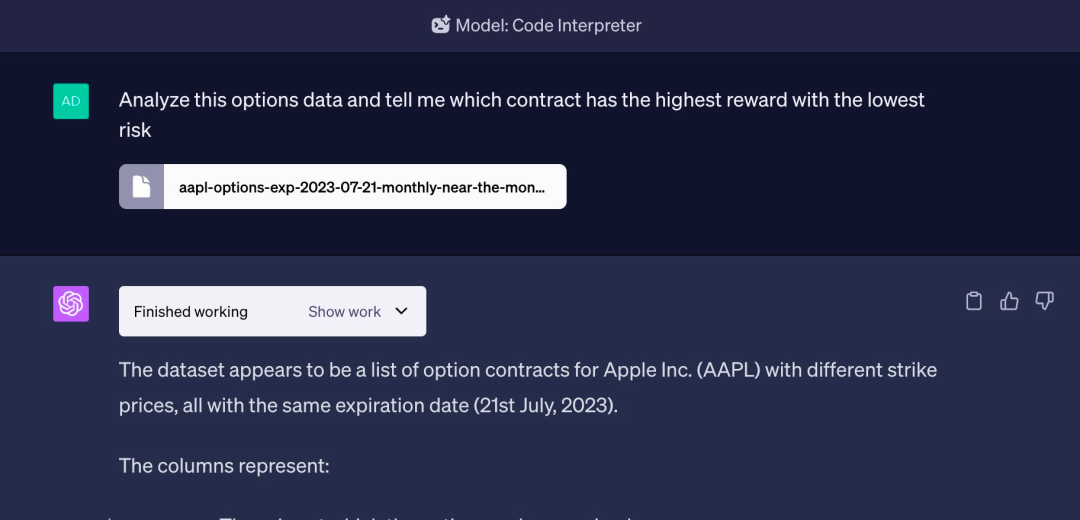
Task: Give the response a thumbs down
Action: tap(1044, 301)
